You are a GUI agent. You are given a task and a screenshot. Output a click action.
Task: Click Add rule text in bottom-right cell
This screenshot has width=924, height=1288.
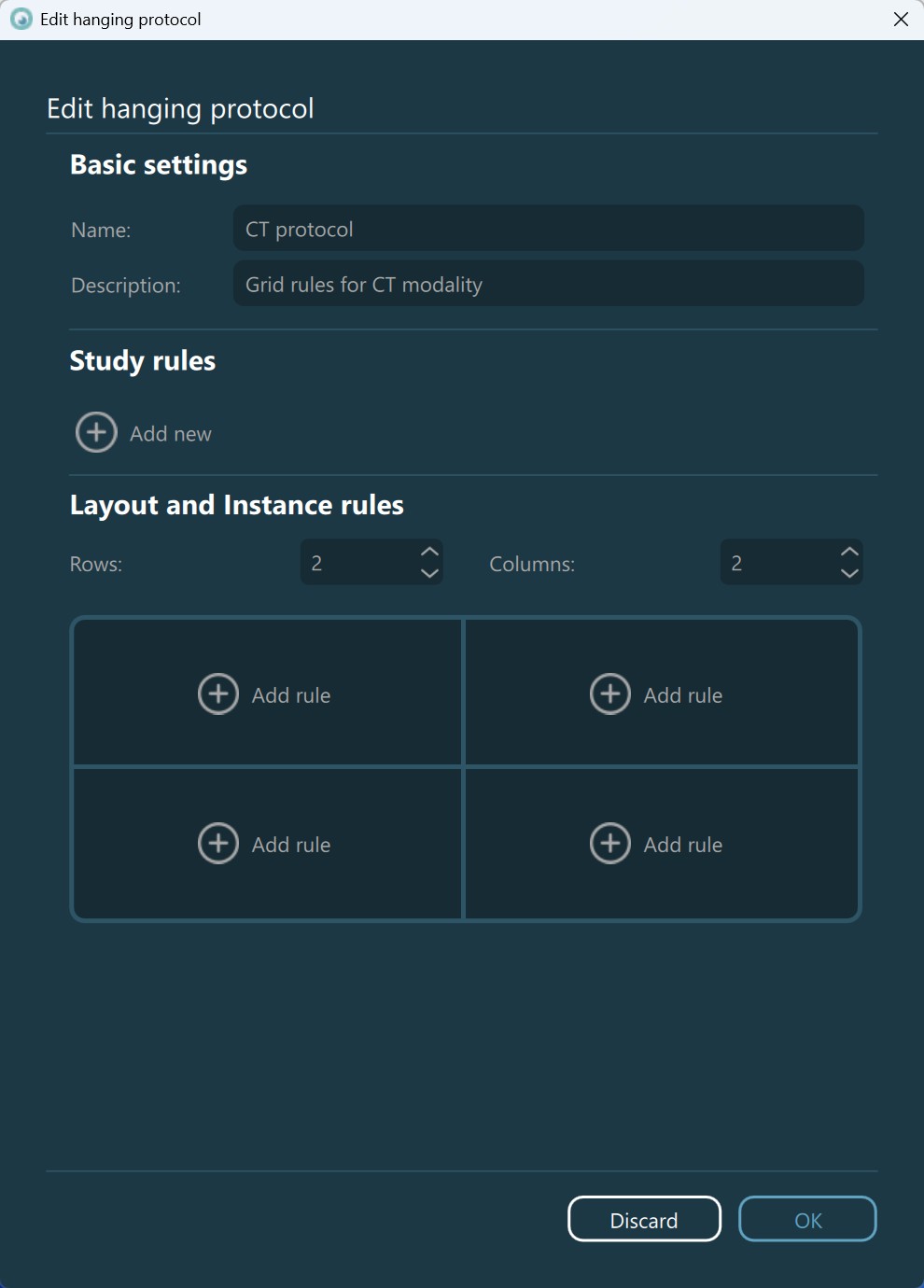pos(683,845)
